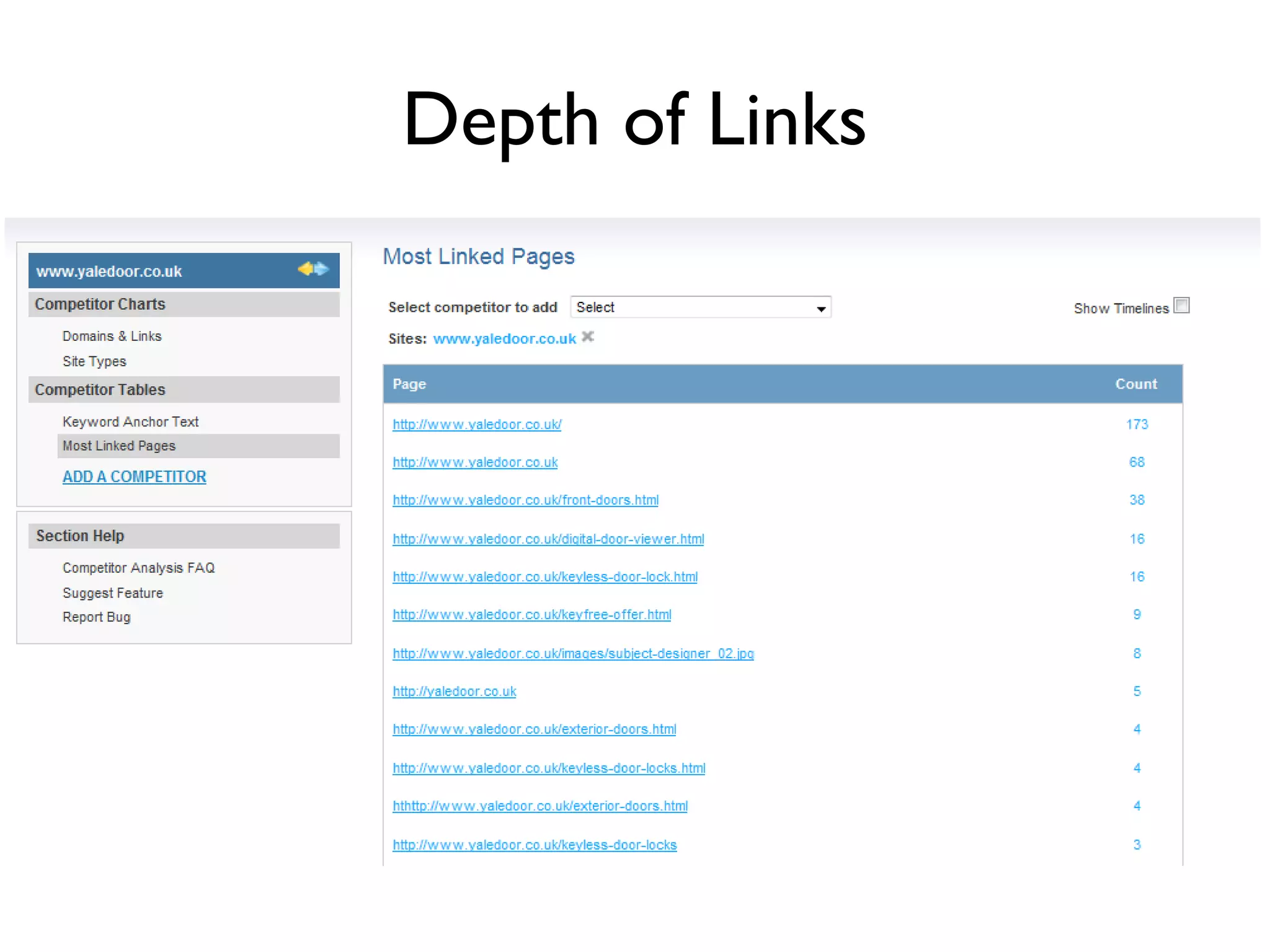Click Section Help header
Screen dimensions: 1270x952
(184, 536)
